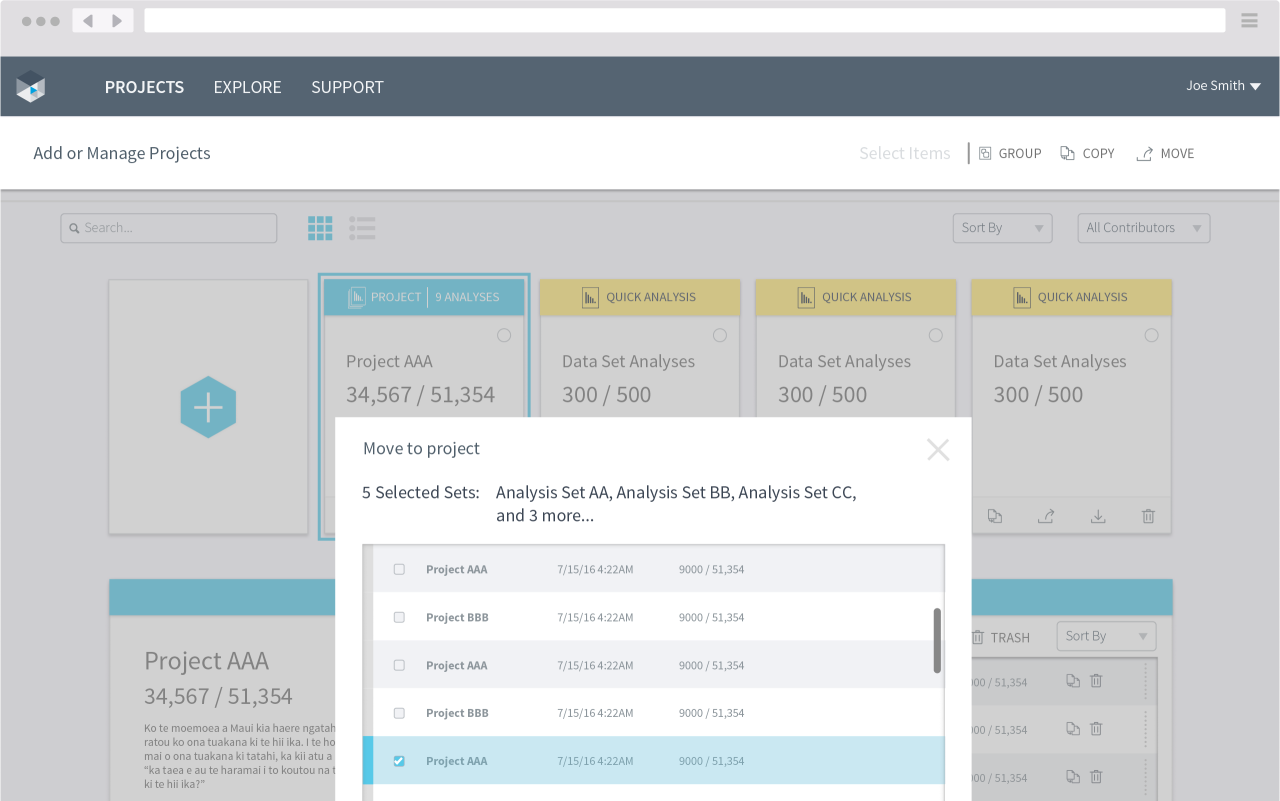This screenshot has width=1280, height=801.
Task: Click the hexagon plus icon to add project
Action: coord(208,407)
